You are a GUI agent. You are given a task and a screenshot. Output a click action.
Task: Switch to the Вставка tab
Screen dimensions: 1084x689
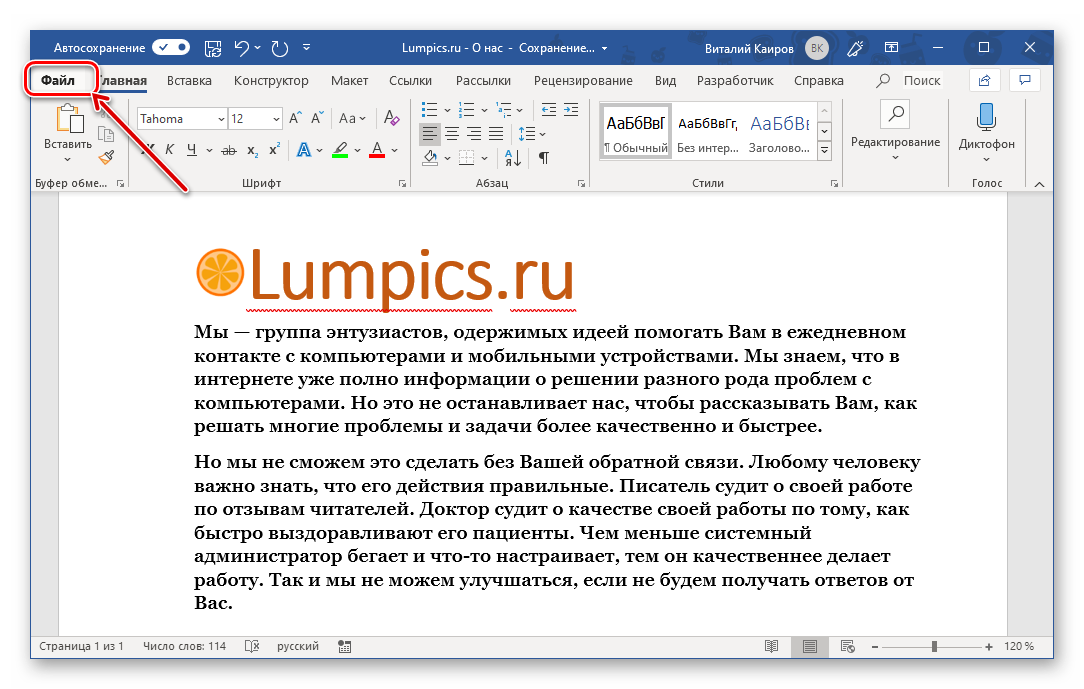[x=189, y=81]
